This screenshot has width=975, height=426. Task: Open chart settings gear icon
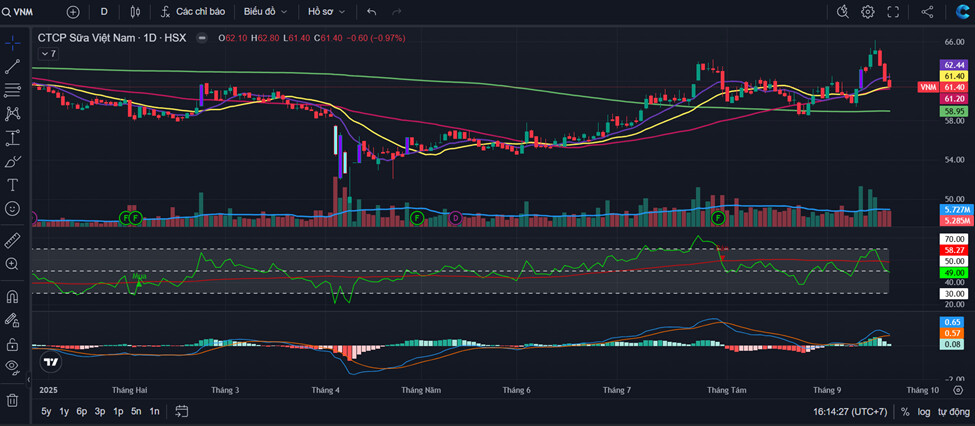pyautogui.click(x=867, y=12)
